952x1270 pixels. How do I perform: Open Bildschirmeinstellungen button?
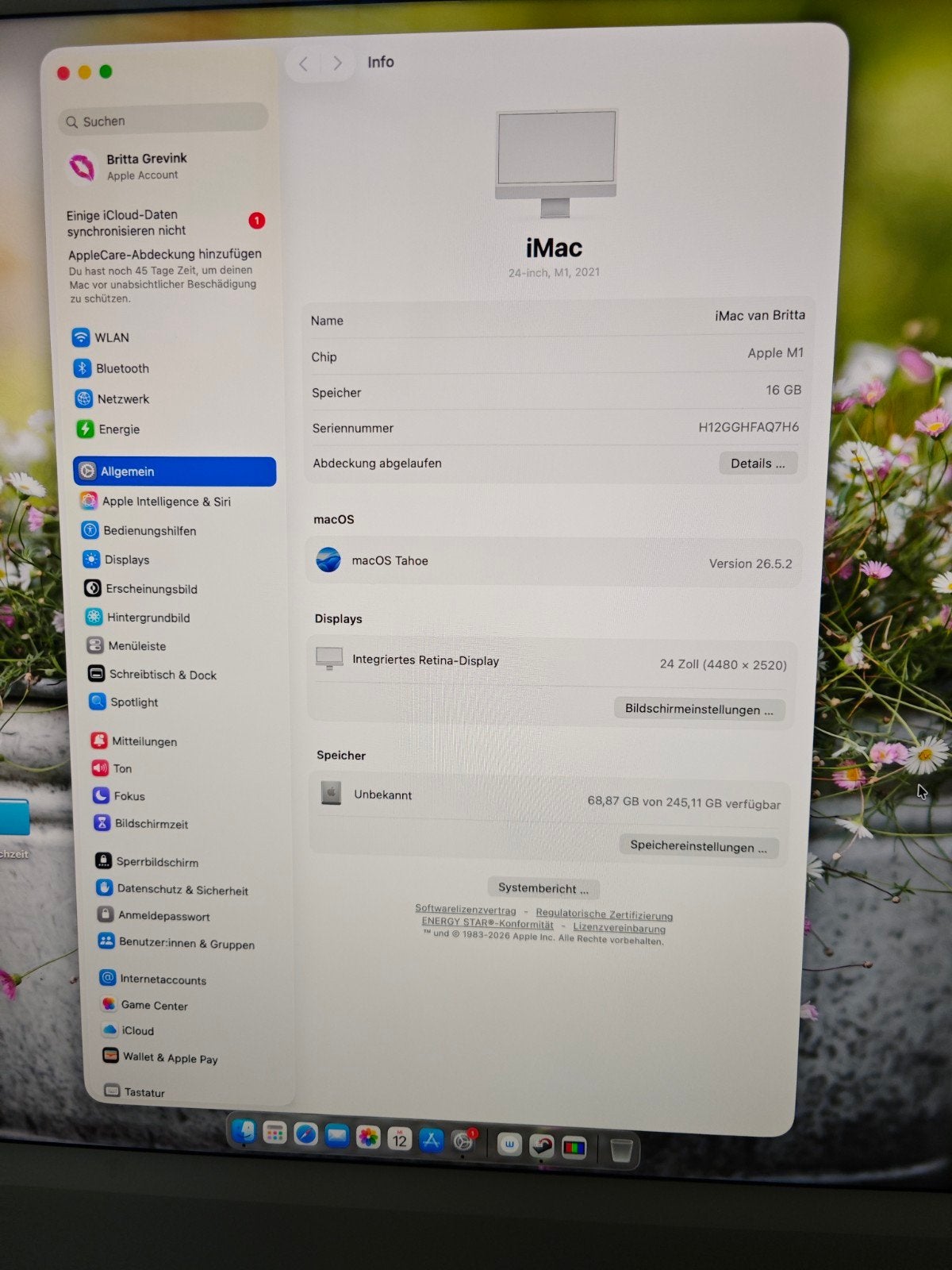point(699,709)
